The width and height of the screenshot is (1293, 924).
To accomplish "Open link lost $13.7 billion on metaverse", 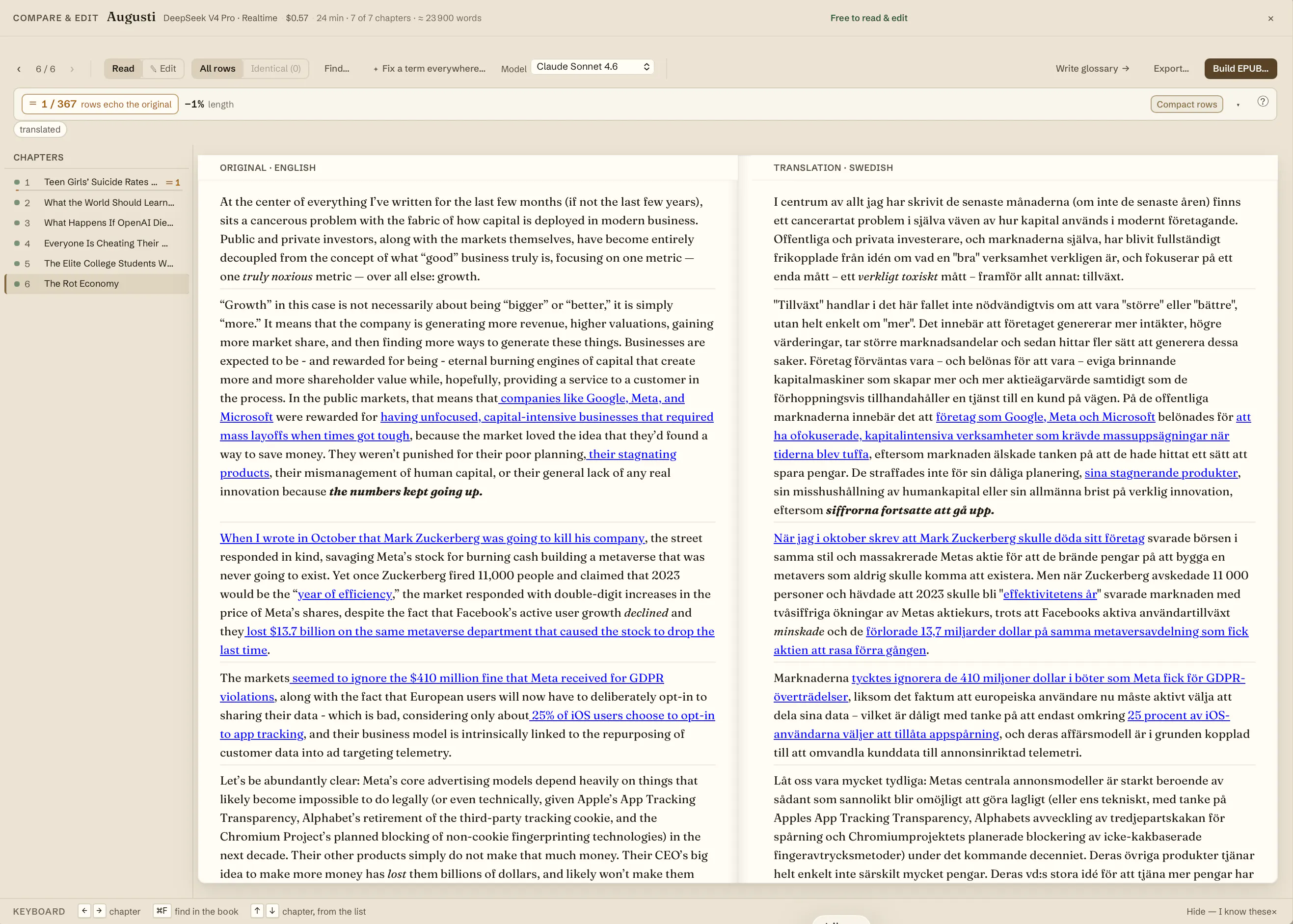I will pyautogui.click(x=480, y=631).
